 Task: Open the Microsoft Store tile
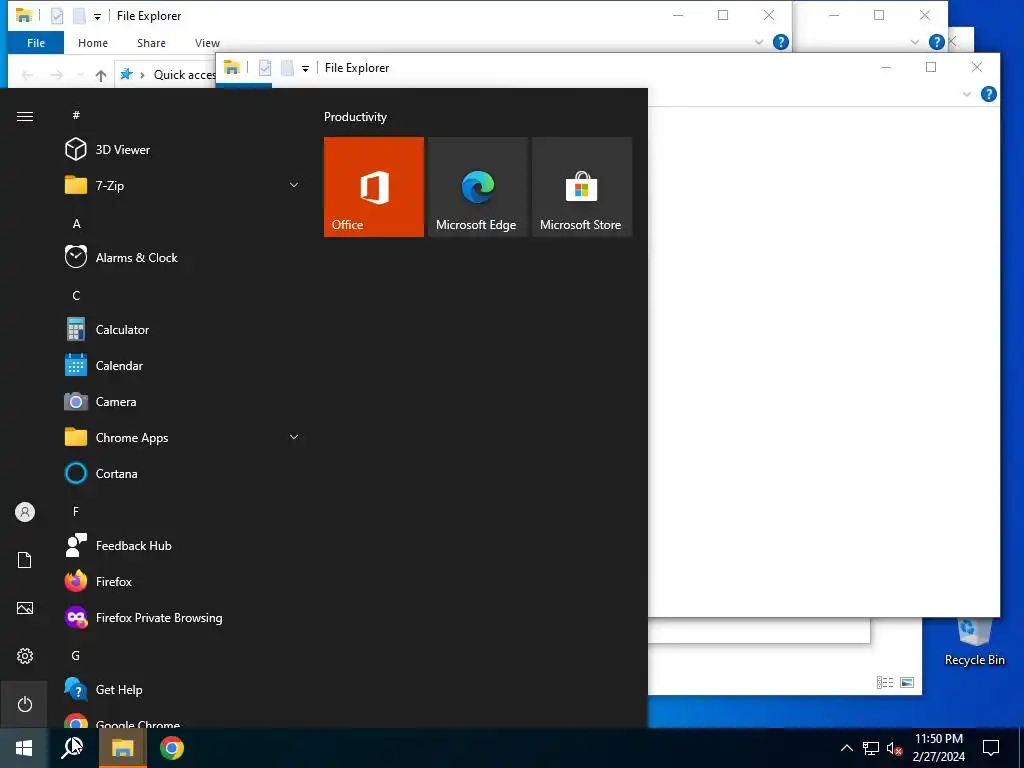(x=582, y=187)
